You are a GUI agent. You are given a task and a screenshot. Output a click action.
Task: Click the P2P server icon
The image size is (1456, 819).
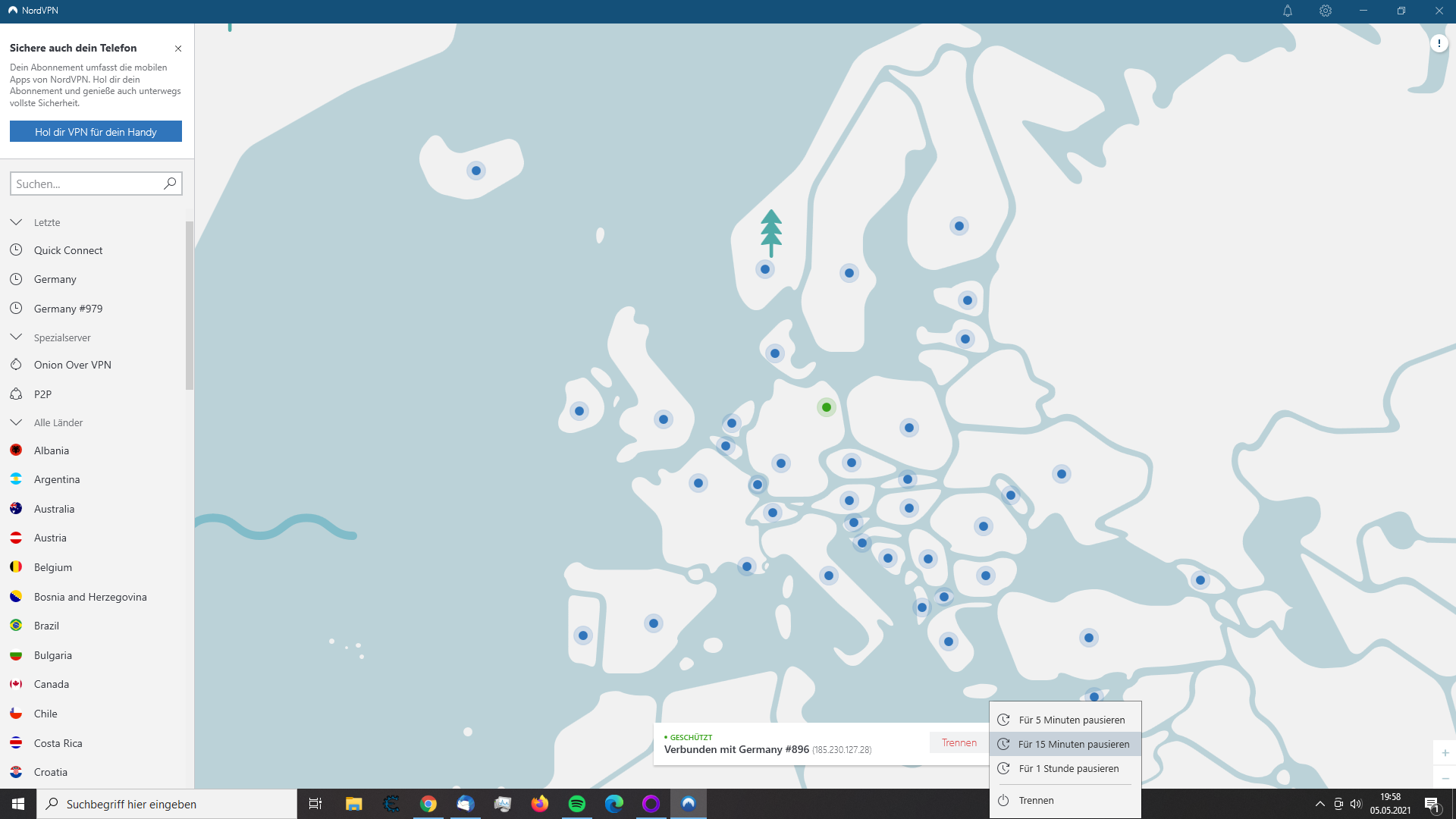click(16, 394)
